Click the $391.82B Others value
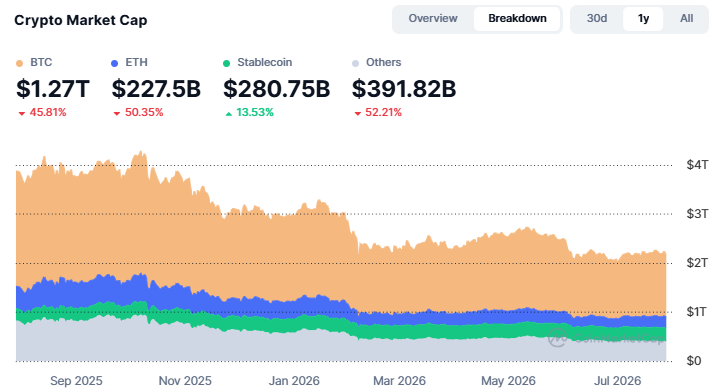This screenshot has height=390, width=727. click(404, 89)
